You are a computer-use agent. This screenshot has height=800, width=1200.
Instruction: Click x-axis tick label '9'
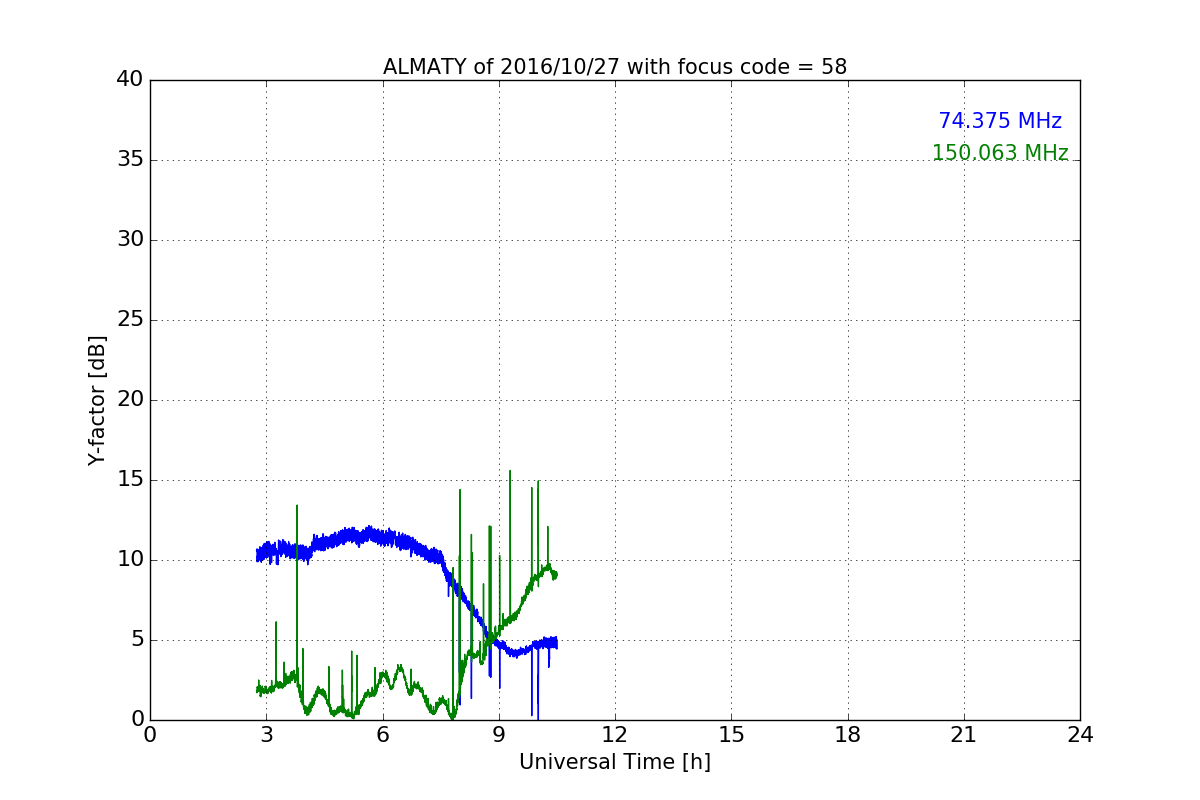tap(499, 734)
